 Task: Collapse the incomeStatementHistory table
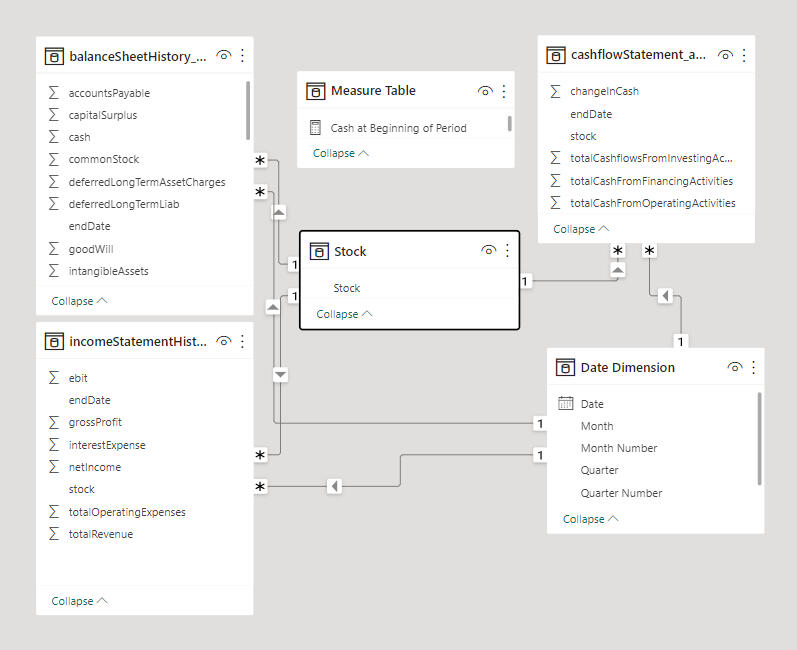[x=79, y=601]
